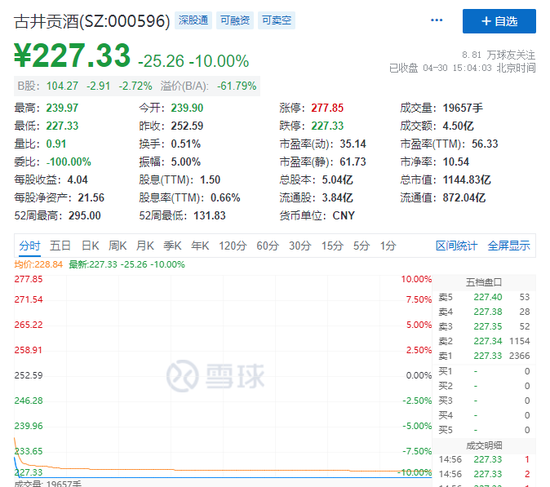Click 全屏显示 to view fullscreen
Image resolution: width=550 pixels, height=487 pixels.
(x=509, y=246)
